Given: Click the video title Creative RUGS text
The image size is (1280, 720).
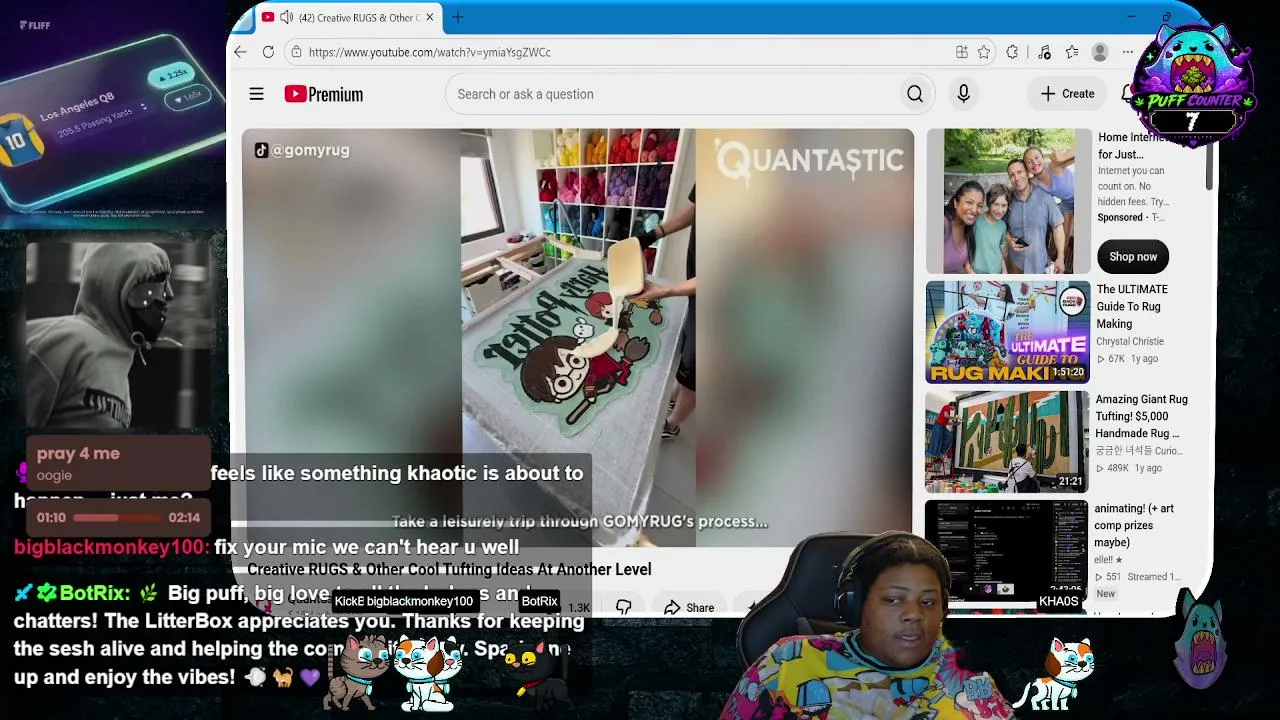Looking at the screenshot, I should pos(449,570).
